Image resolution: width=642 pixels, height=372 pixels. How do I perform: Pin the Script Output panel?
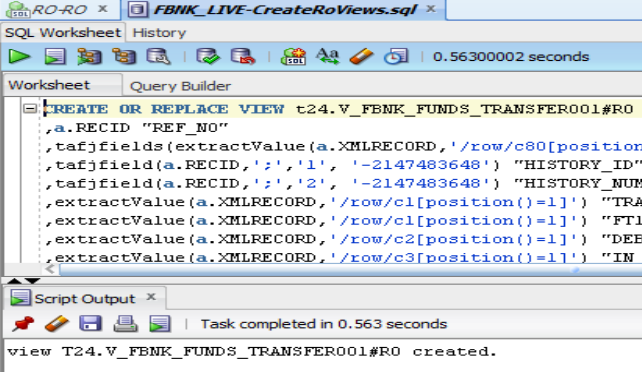pos(23,324)
